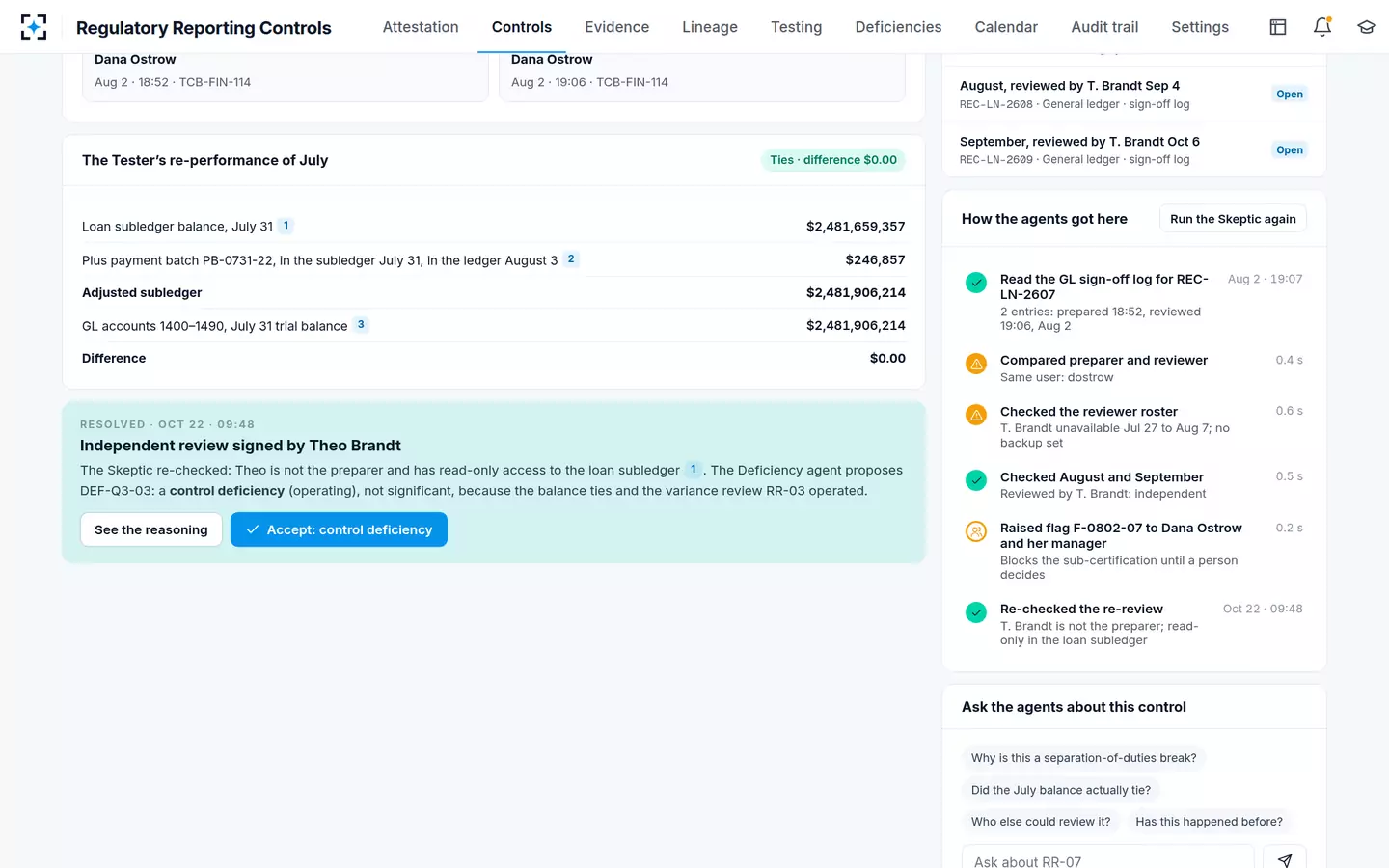Click See the reasoning button
Screen dimensions: 1389x868
click(x=151, y=529)
